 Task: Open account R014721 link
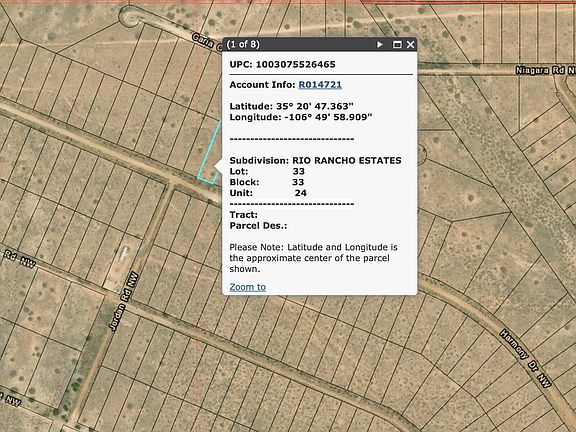tap(320, 85)
